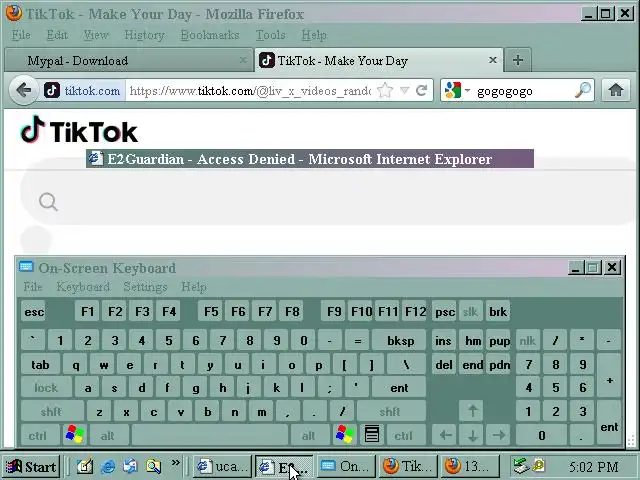This screenshot has height=480, width=640.
Task: Open the Firefox Tools menu
Action: [x=270, y=35]
